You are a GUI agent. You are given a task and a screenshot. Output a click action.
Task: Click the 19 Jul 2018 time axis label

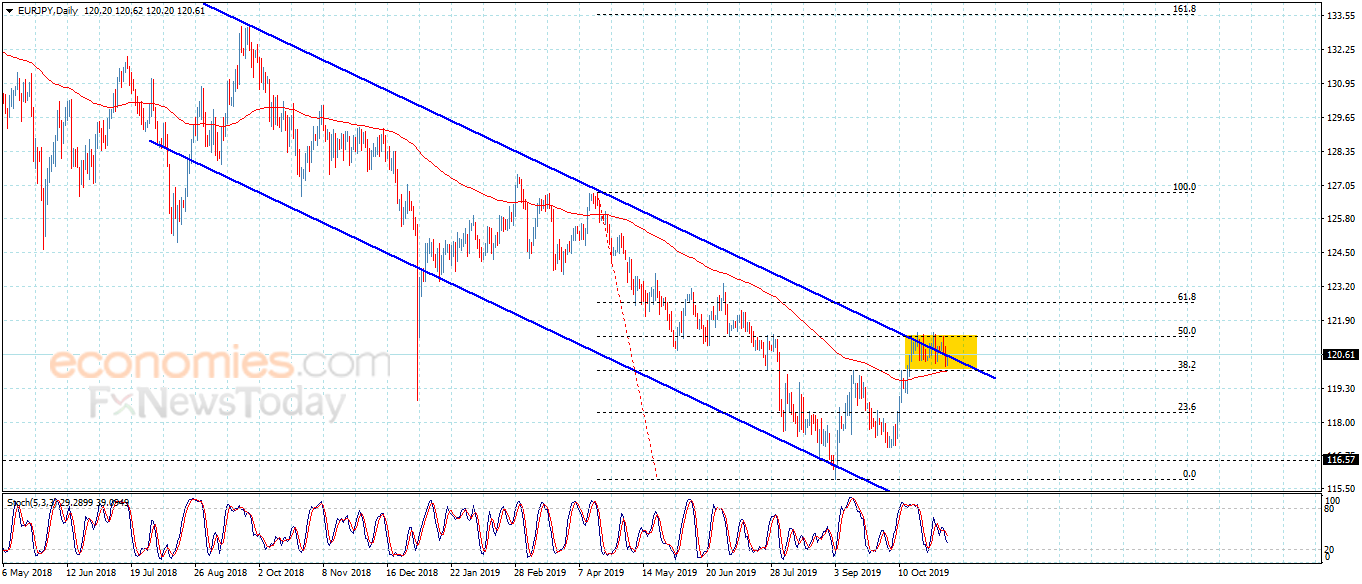click(x=154, y=573)
